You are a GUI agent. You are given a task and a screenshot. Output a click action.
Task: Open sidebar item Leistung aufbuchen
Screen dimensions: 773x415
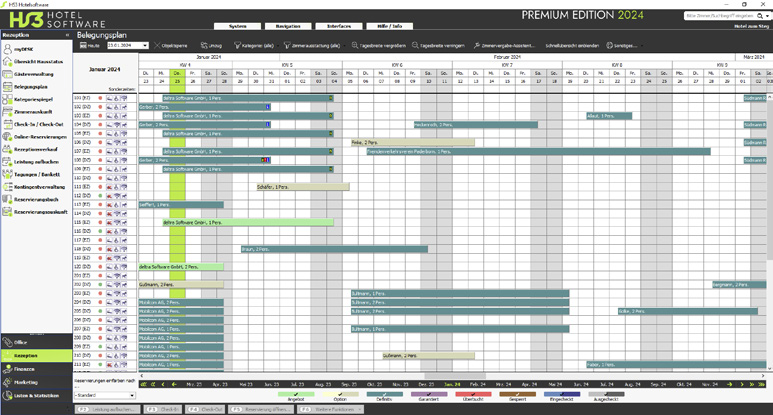point(31,162)
